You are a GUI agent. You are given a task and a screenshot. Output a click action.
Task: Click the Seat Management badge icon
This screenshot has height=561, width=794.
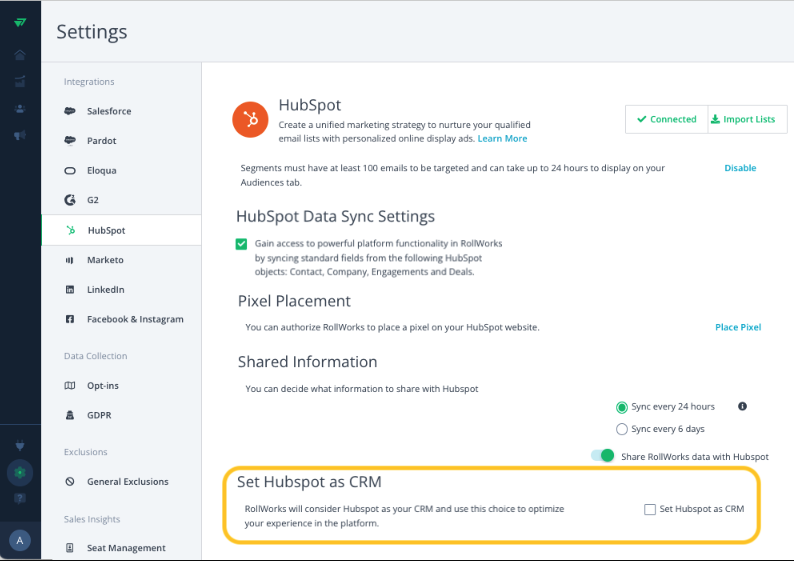(x=70, y=548)
